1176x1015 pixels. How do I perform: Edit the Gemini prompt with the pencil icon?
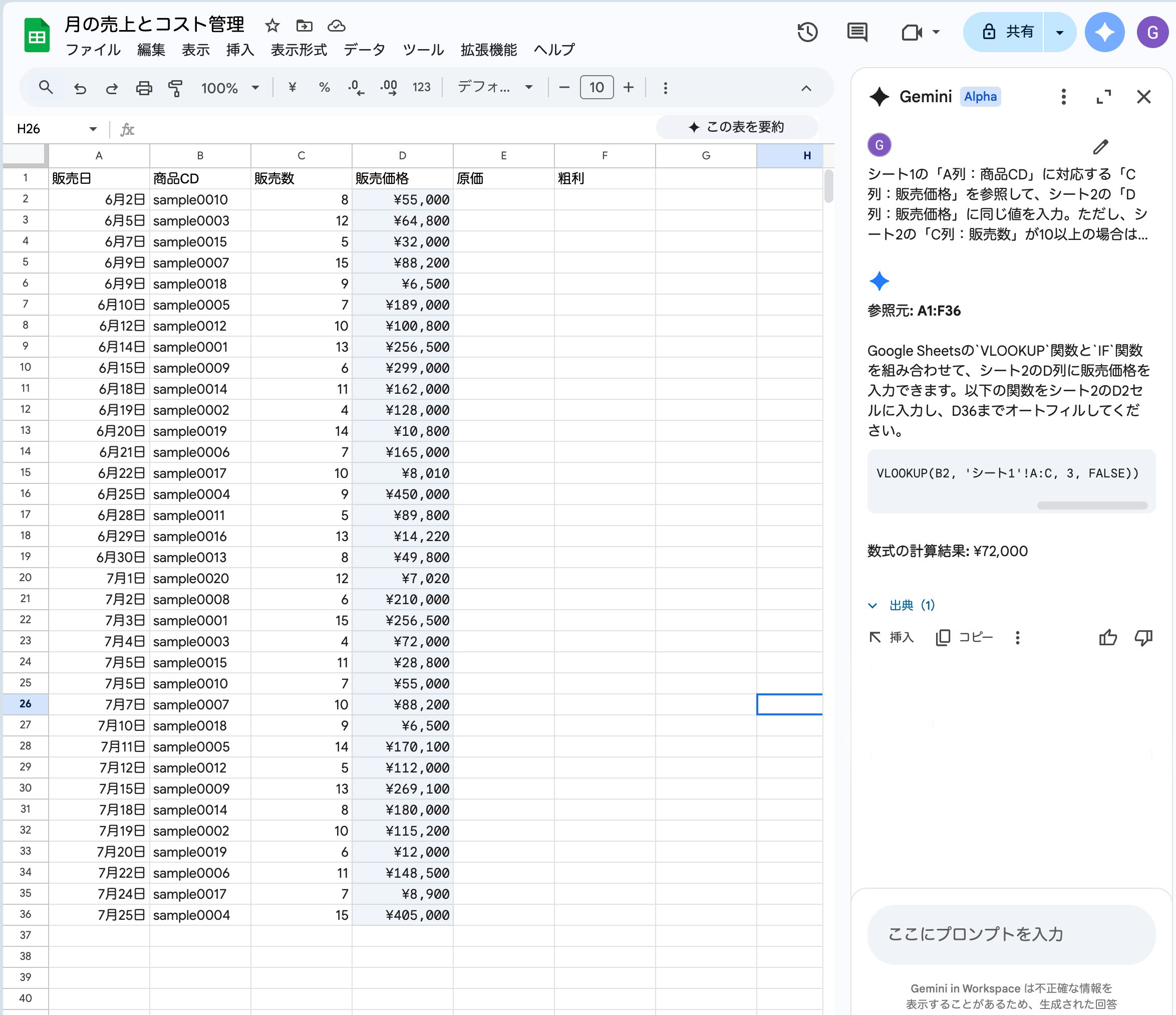[1100, 147]
